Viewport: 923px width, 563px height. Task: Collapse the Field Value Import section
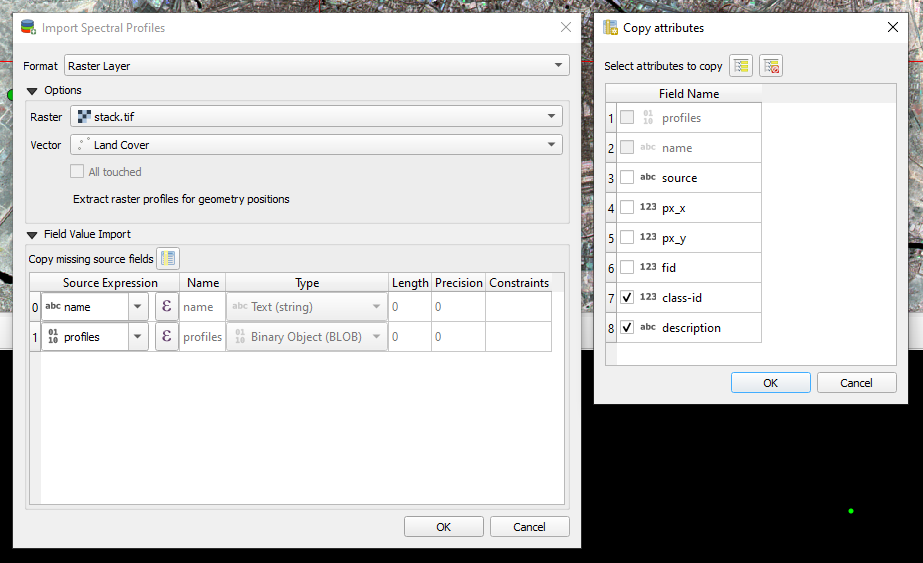pyautogui.click(x=31, y=235)
